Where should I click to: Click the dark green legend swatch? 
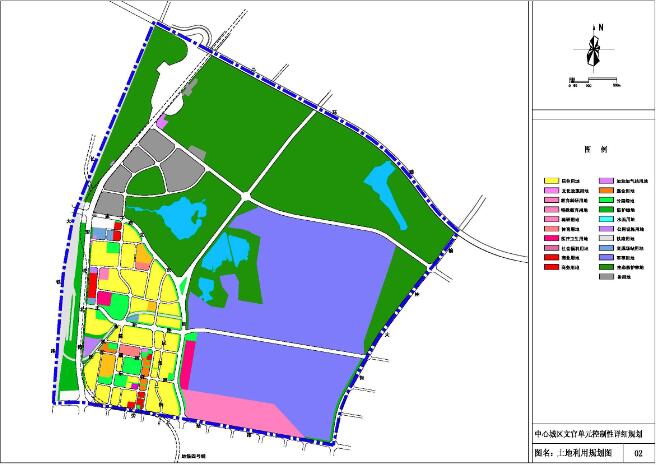click(x=606, y=267)
